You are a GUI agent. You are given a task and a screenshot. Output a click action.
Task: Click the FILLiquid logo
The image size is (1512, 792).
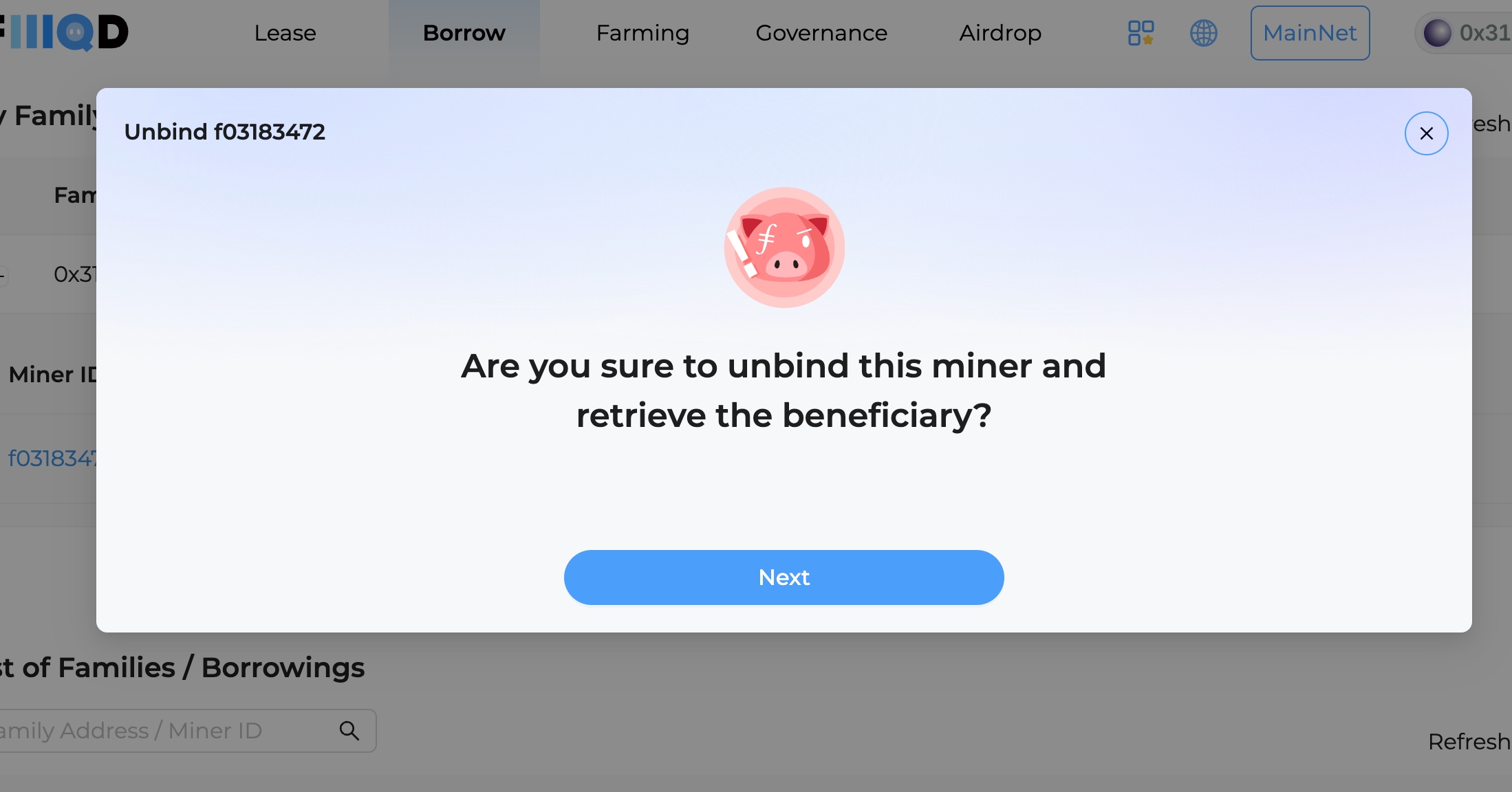(x=65, y=32)
